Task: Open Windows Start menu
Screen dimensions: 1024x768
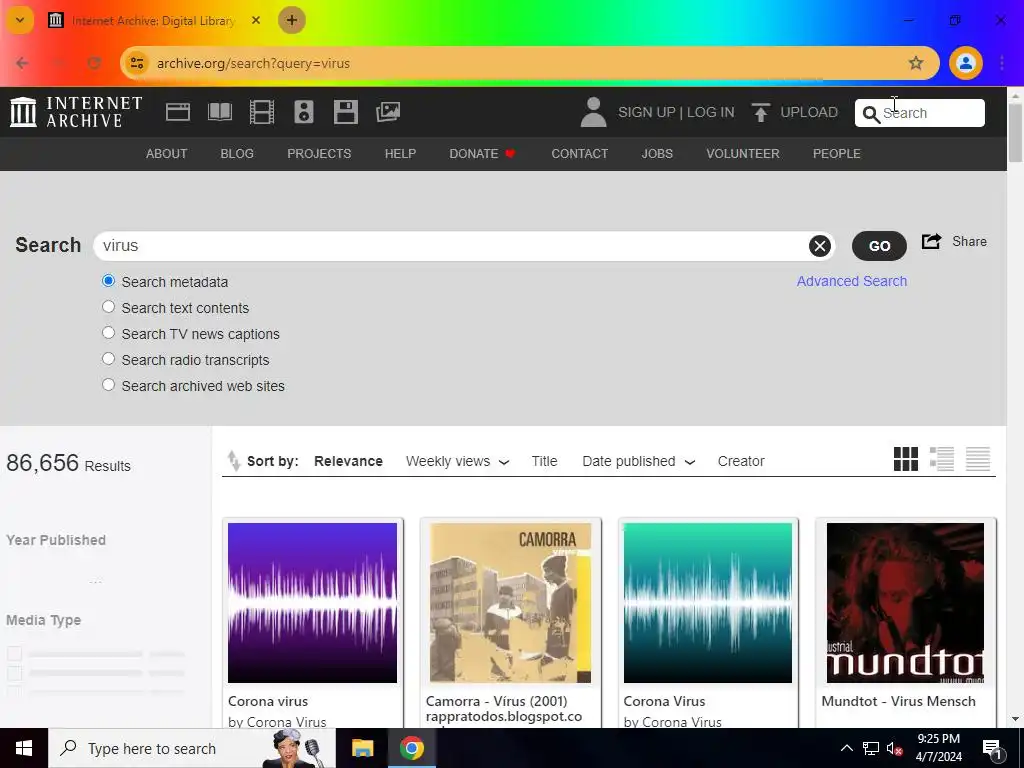Action: click(x=24, y=748)
